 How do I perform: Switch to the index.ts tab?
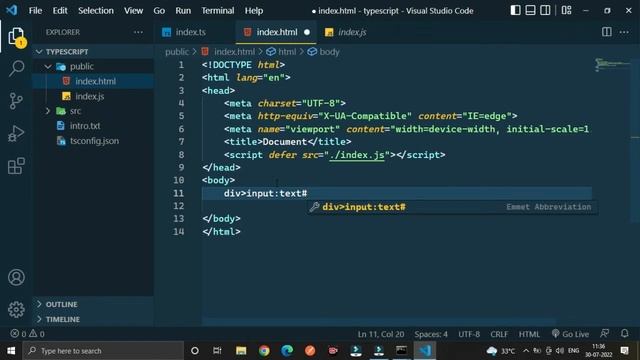point(190,32)
